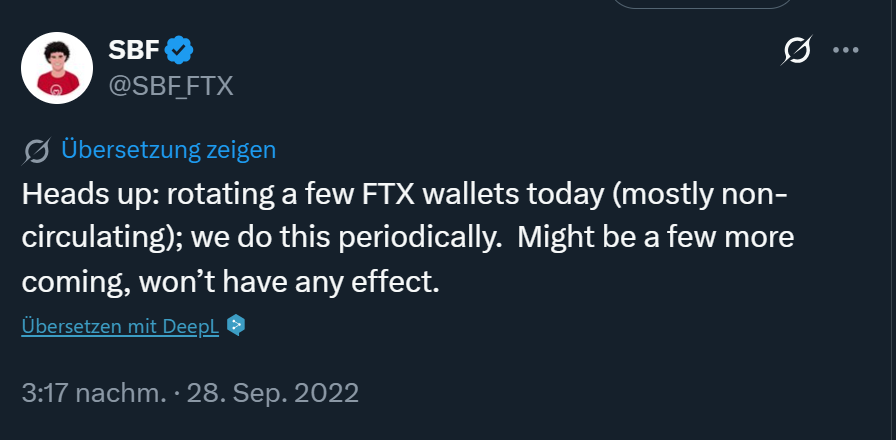The width and height of the screenshot is (896, 440).
Task: Click the word circulating in the tweet
Action: coord(92,238)
